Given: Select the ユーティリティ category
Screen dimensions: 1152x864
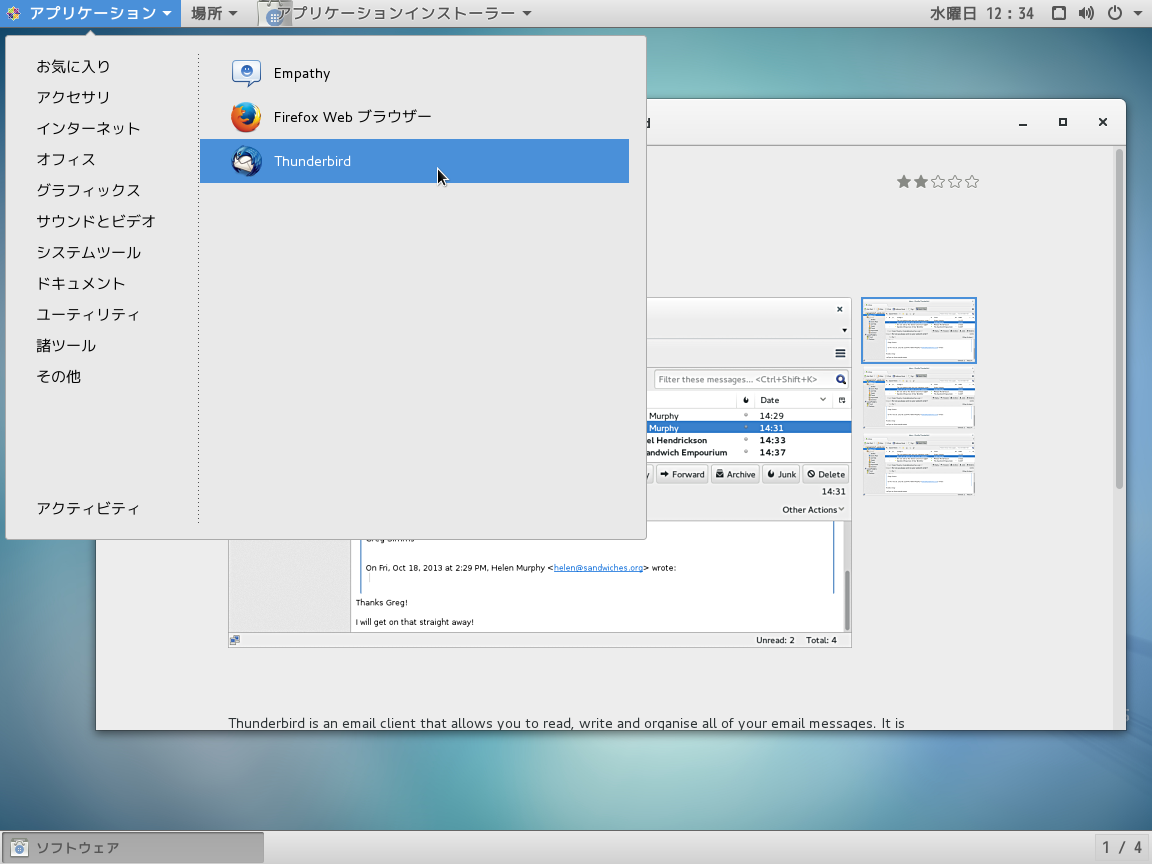Looking at the screenshot, I should pos(88,314).
